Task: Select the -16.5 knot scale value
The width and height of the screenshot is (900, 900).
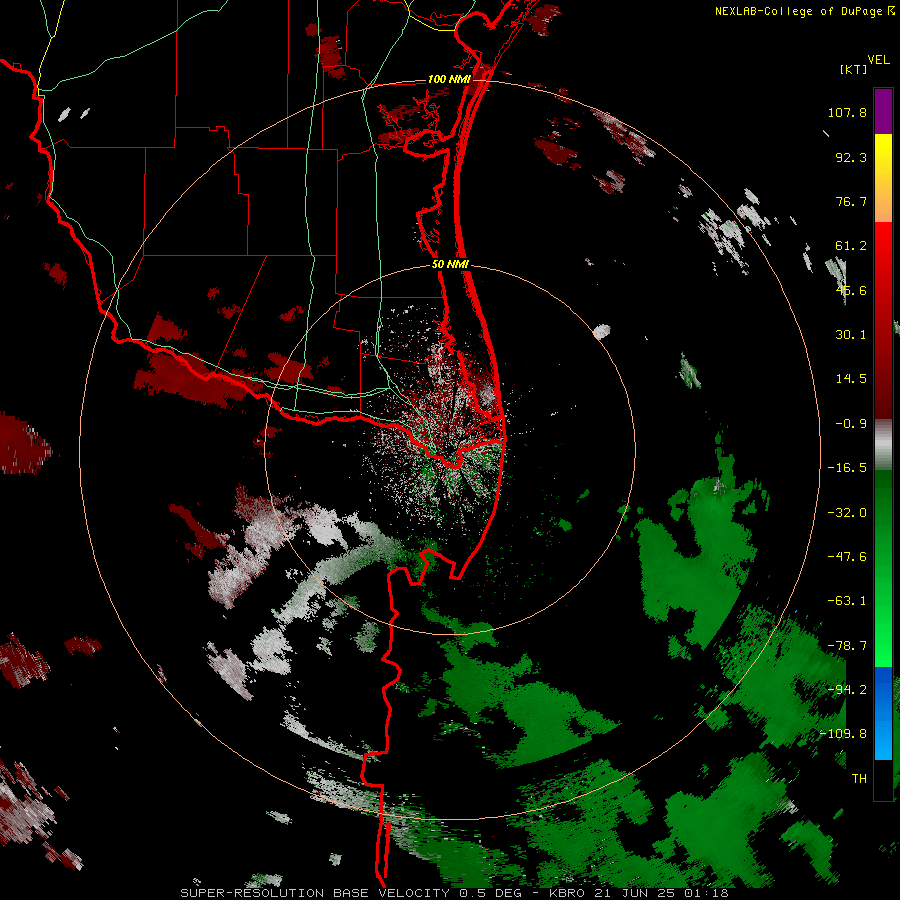Action: tap(847, 468)
